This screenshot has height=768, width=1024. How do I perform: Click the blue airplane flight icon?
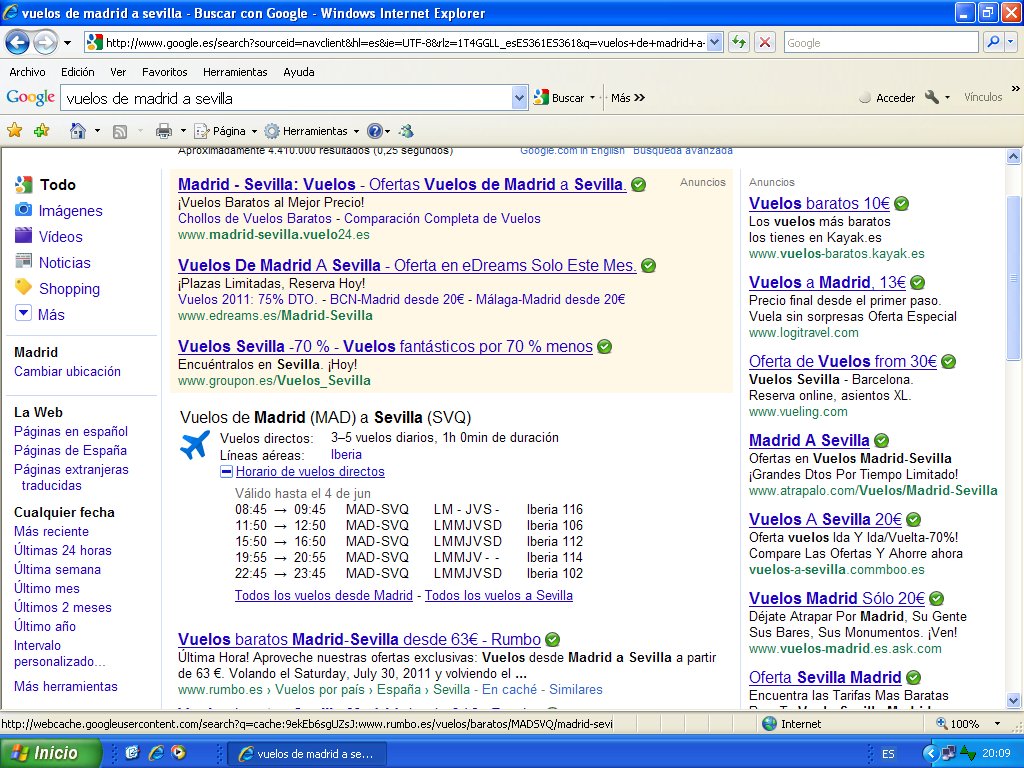click(194, 446)
